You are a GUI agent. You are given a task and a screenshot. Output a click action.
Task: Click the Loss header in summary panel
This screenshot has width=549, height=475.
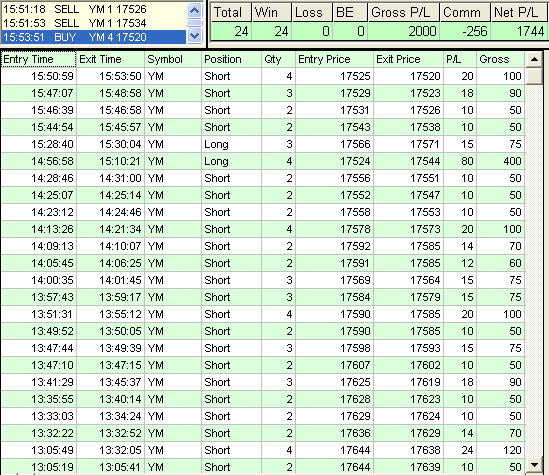click(x=312, y=13)
